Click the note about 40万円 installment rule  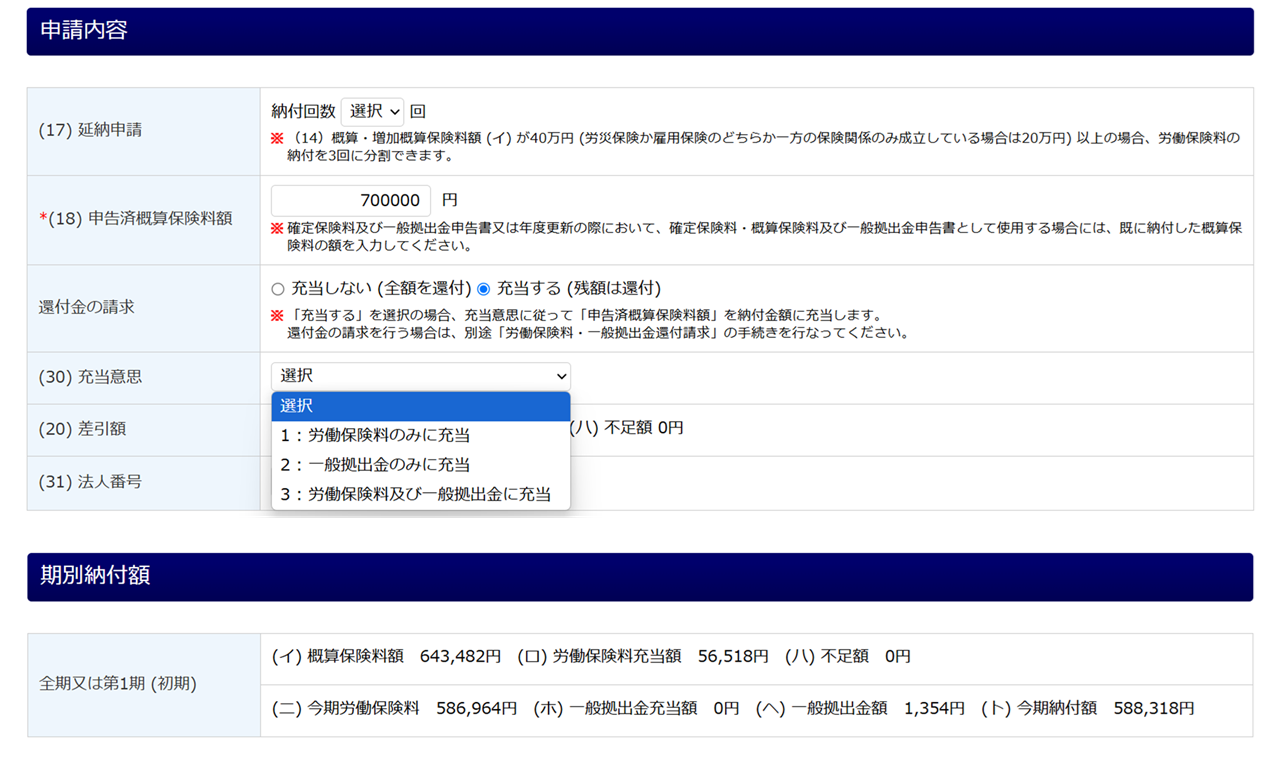(x=756, y=147)
